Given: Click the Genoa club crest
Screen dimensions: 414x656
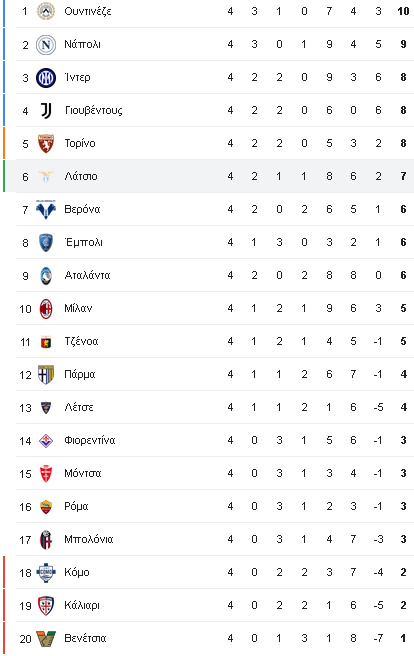Looking at the screenshot, I should tap(46, 342).
